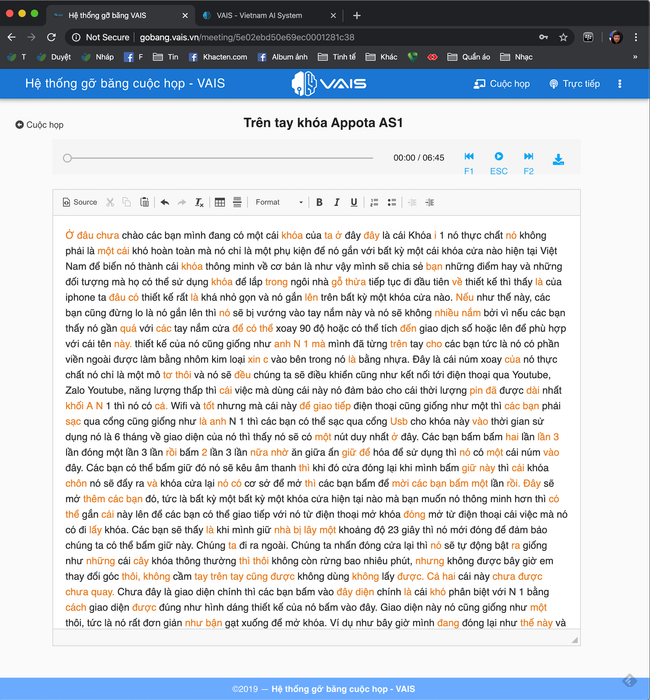Open the Format dropdown
The width and height of the screenshot is (650, 700).
point(279,202)
